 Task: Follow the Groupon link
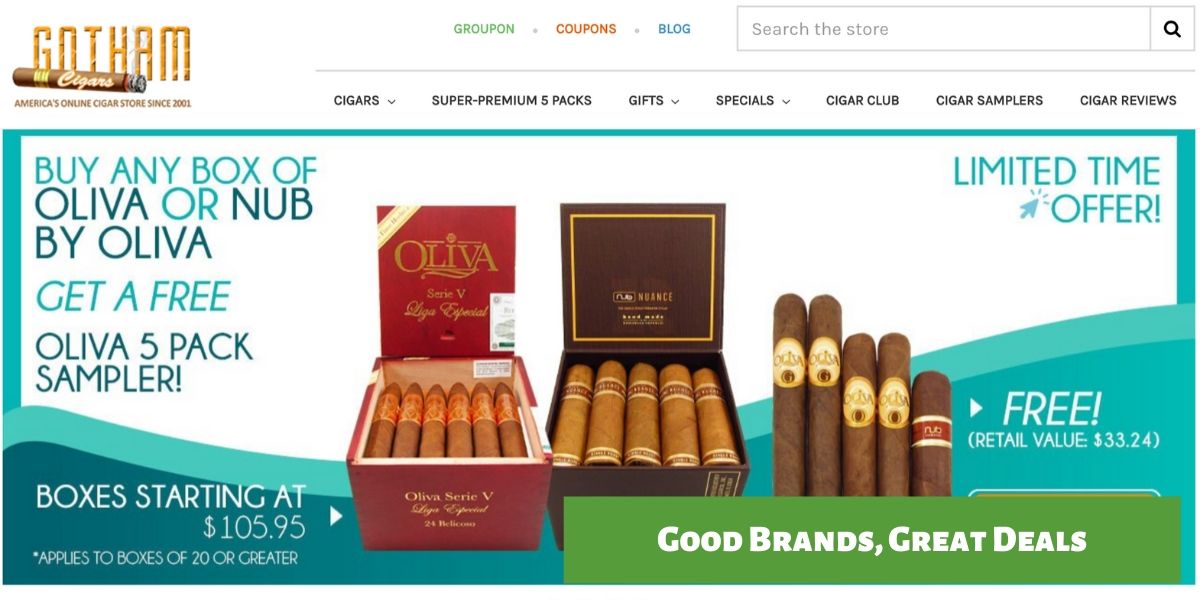pos(484,29)
